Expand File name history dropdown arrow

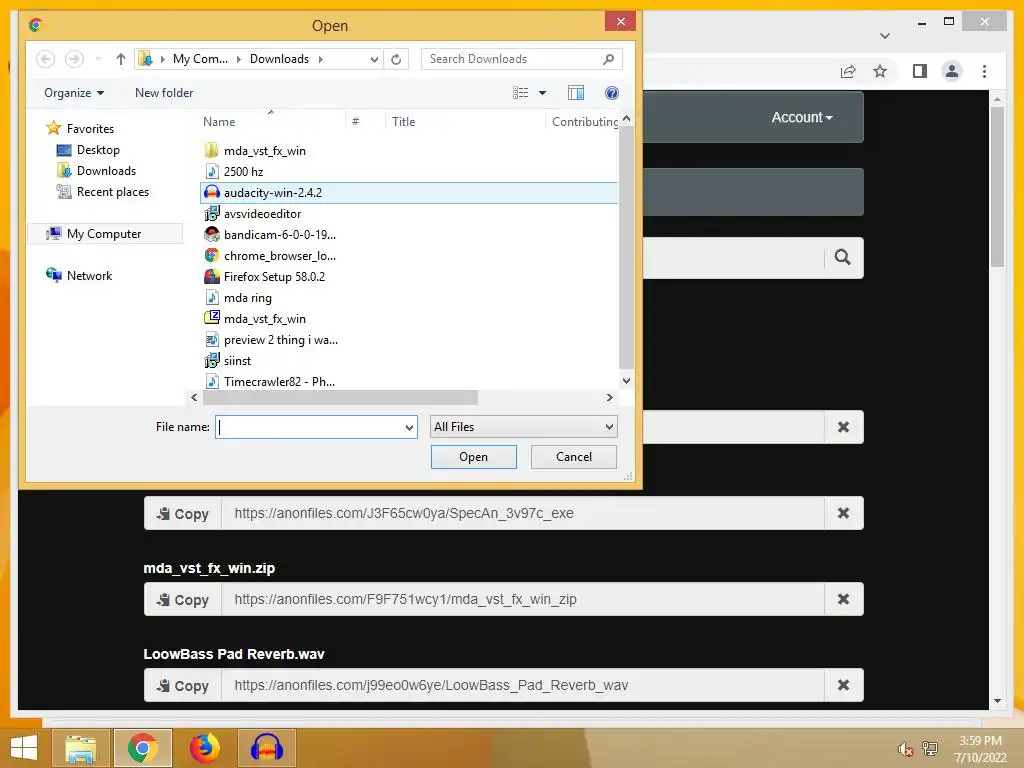[409, 427]
